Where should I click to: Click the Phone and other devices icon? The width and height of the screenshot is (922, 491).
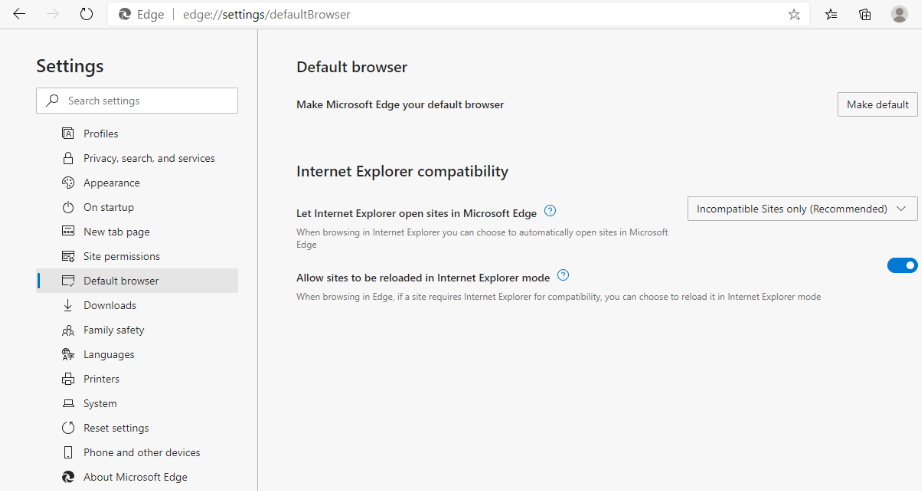tap(68, 452)
